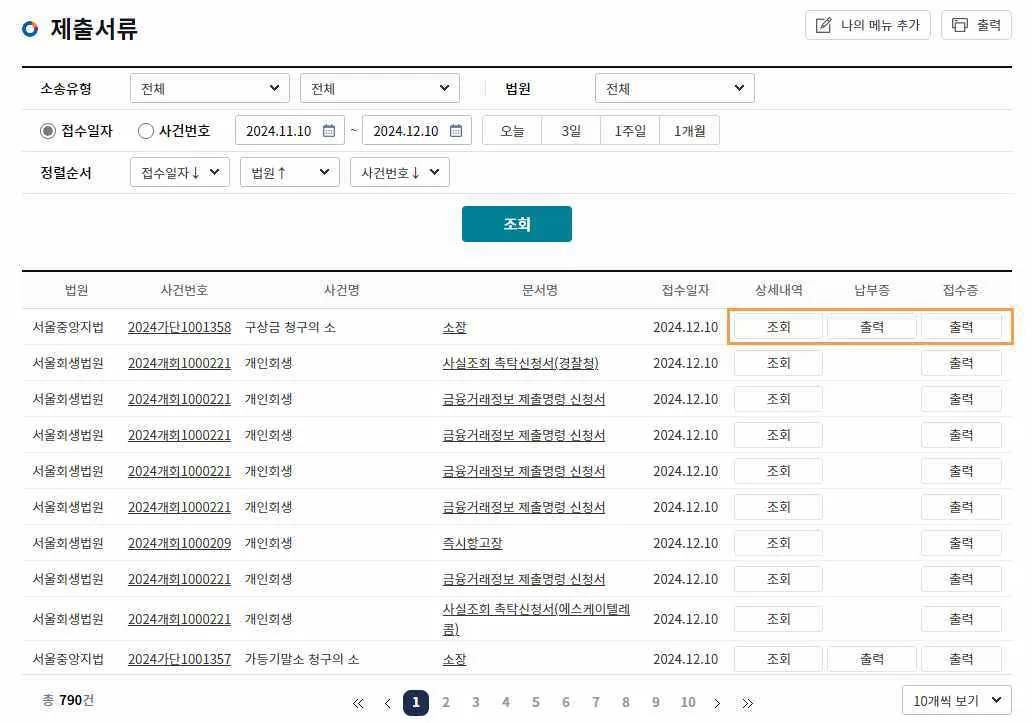This screenshot has width=1032, height=723.
Task: Click 접수증 출력 for case 2024가단1001358
Action: [x=961, y=327]
